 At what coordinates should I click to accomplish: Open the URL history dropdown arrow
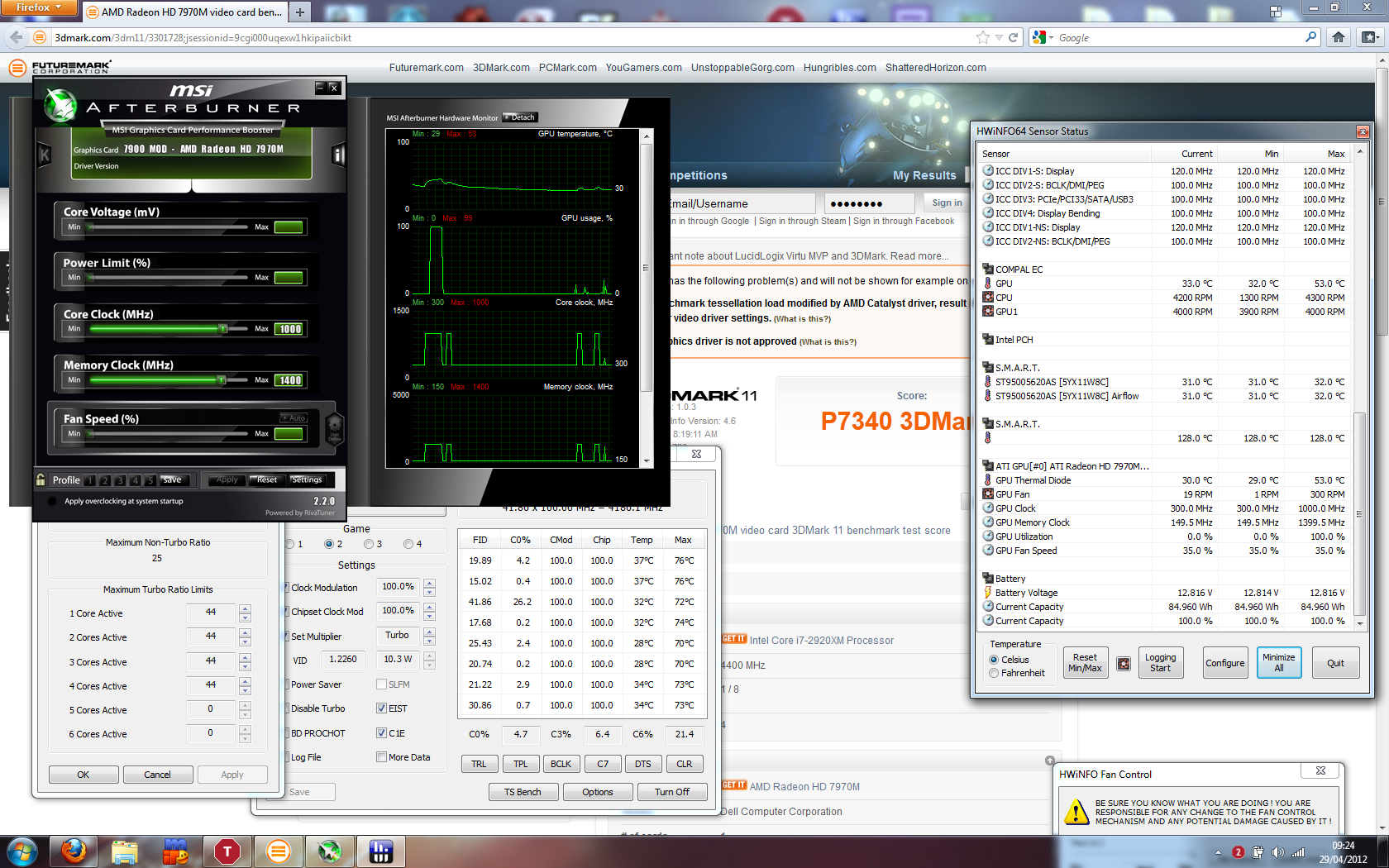[999, 37]
